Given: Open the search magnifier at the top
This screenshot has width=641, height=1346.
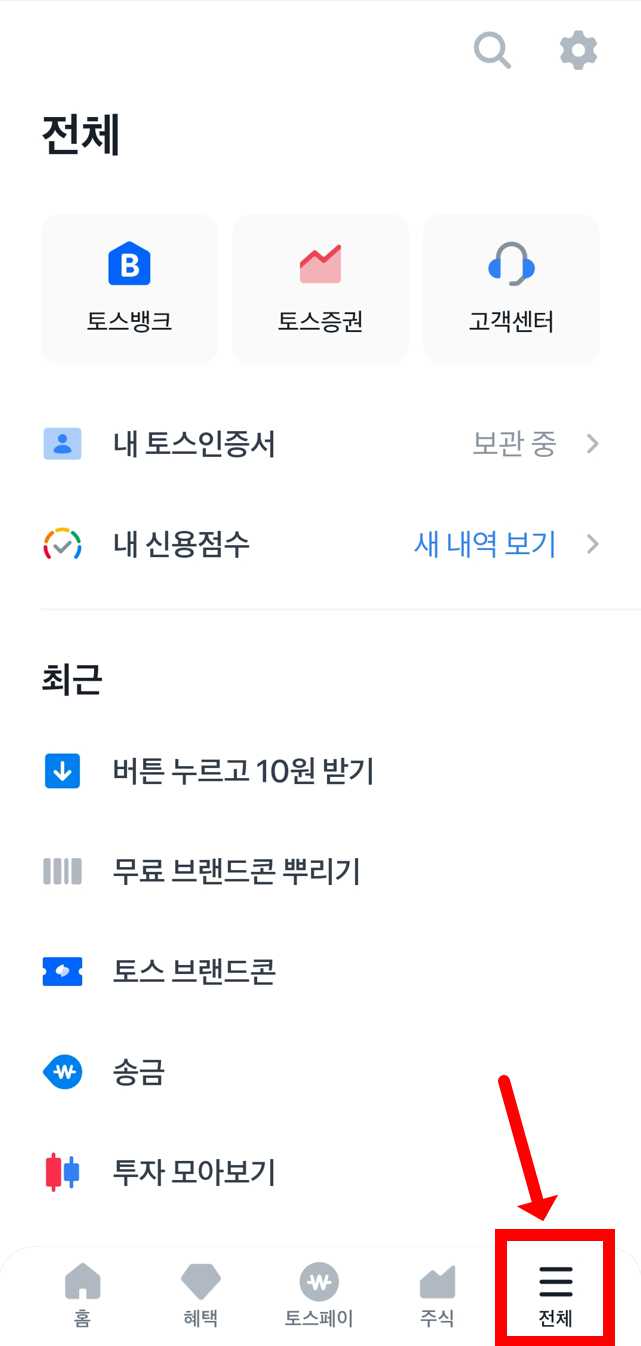Looking at the screenshot, I should coord(491,50).
